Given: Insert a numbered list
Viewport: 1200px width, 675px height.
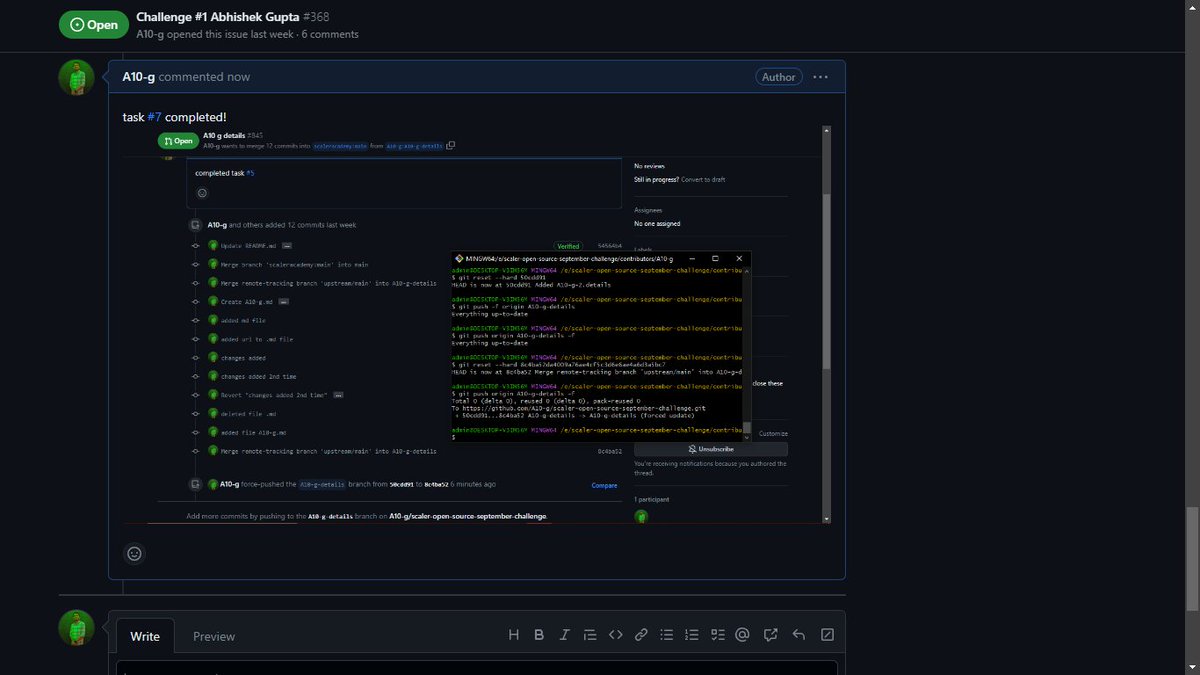Looking at the screenshot, I should (x=692, y=635).
